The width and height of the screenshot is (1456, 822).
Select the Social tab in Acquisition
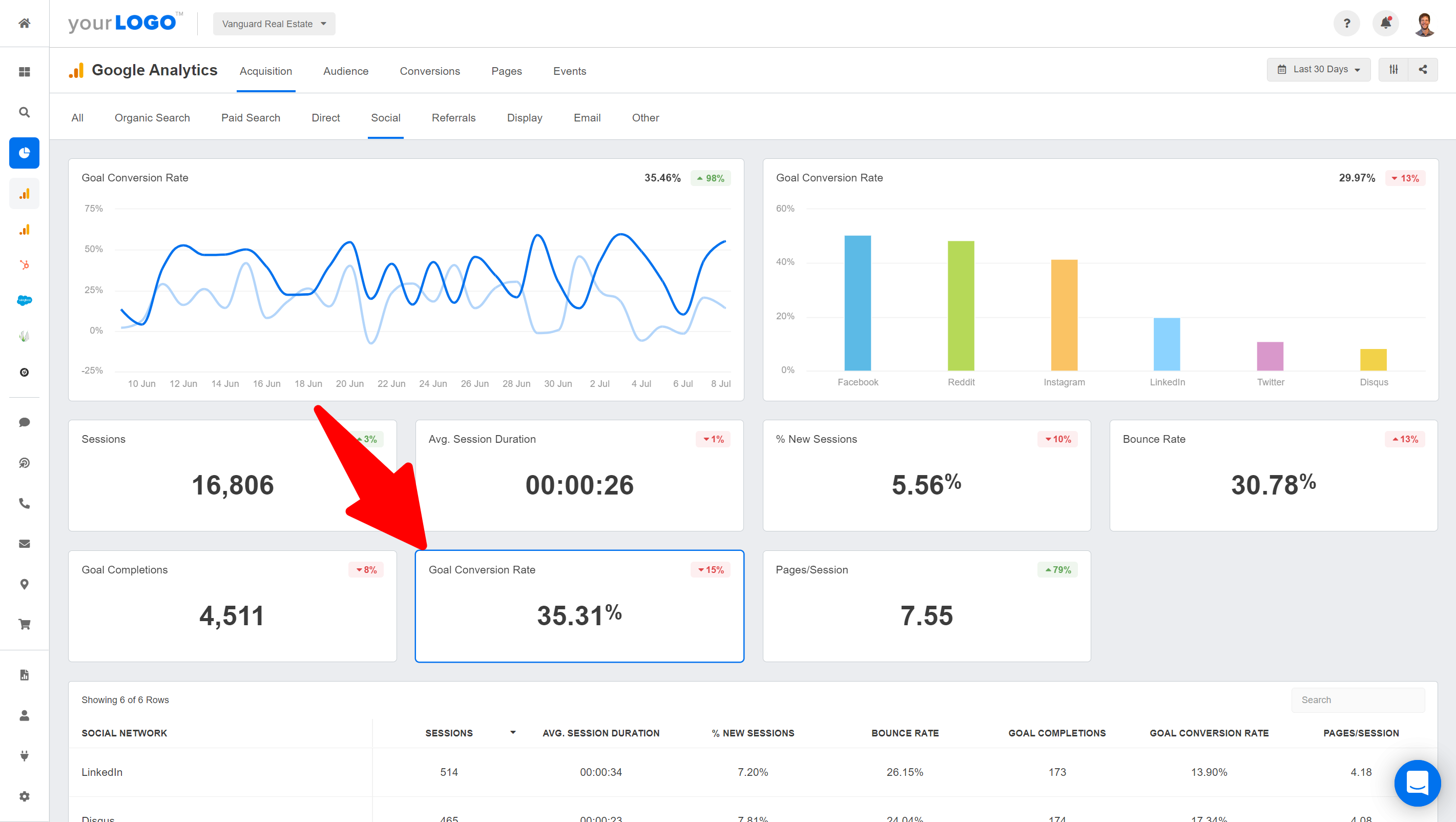click(385, 118)
